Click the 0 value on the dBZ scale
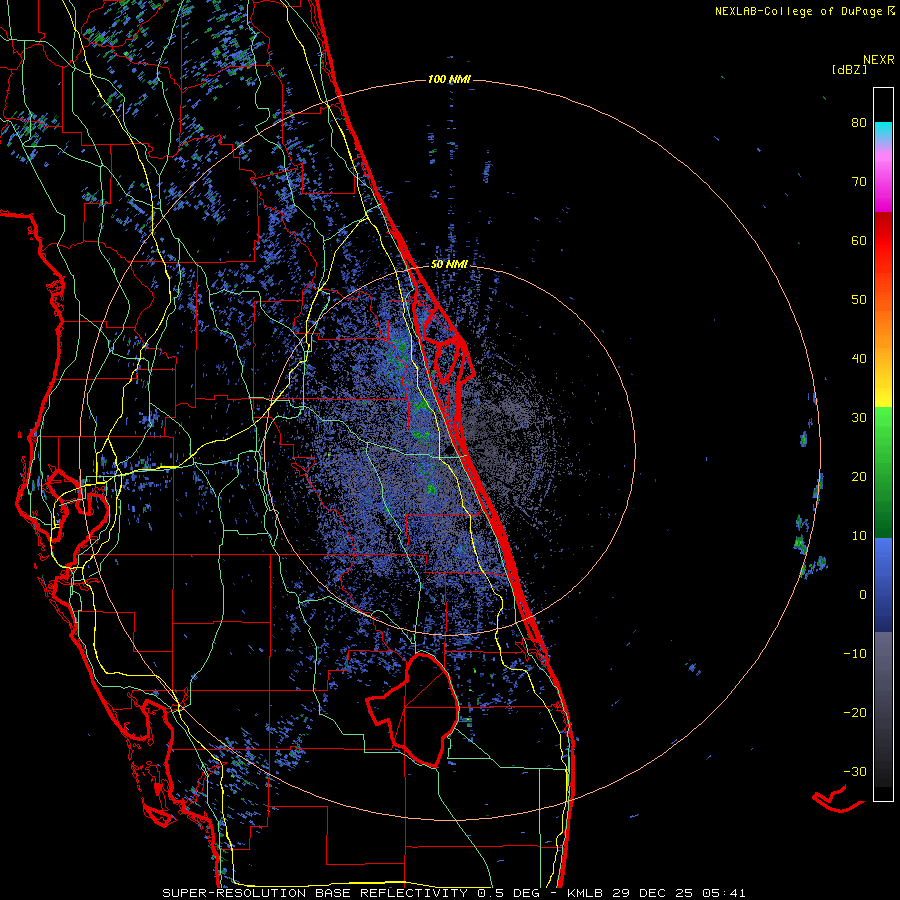Image resolution: width=900 pixels, height=900 pixels. 863,595
